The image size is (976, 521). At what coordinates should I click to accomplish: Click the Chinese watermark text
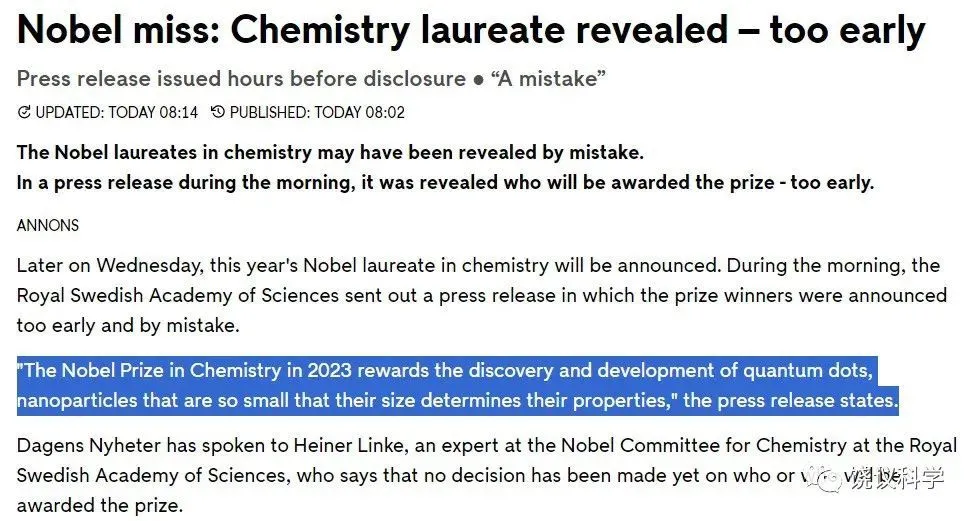tap(898, 479)
